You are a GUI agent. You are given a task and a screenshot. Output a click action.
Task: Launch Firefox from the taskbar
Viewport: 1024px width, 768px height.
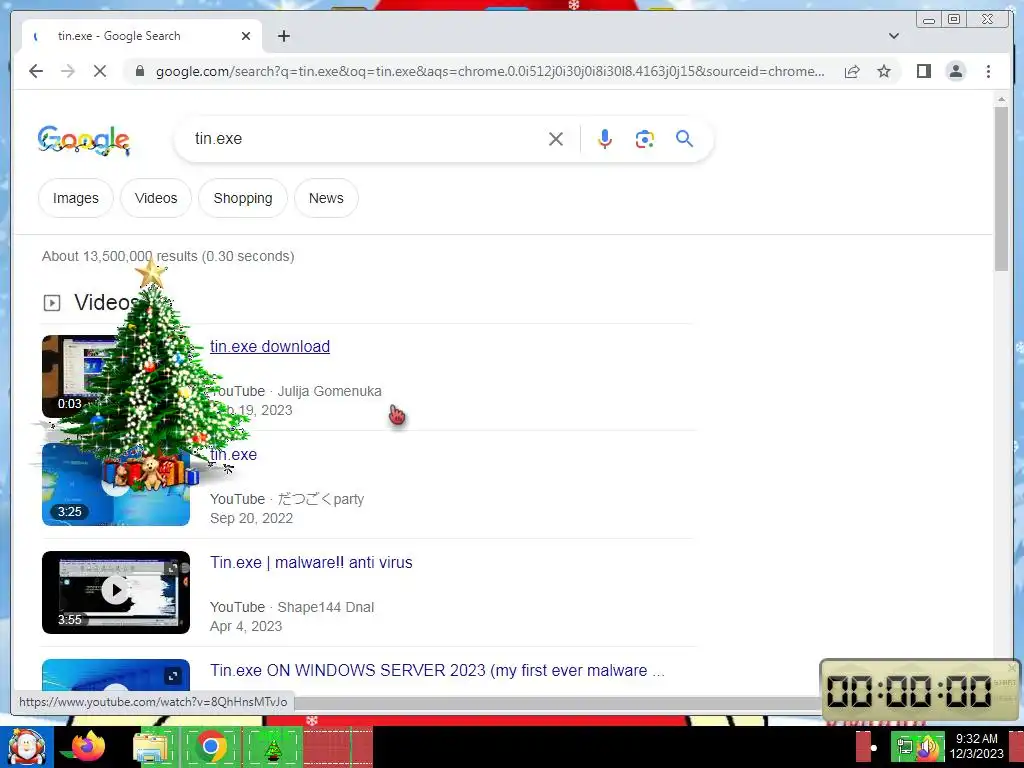click(x=88, y=746)
